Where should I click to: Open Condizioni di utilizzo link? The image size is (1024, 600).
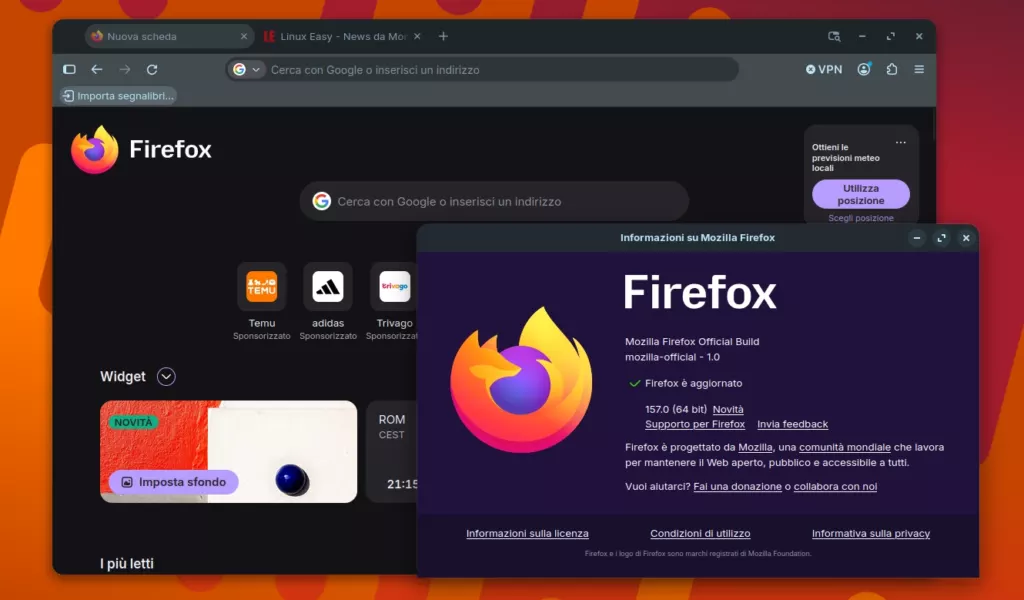(x=700, y=533)
